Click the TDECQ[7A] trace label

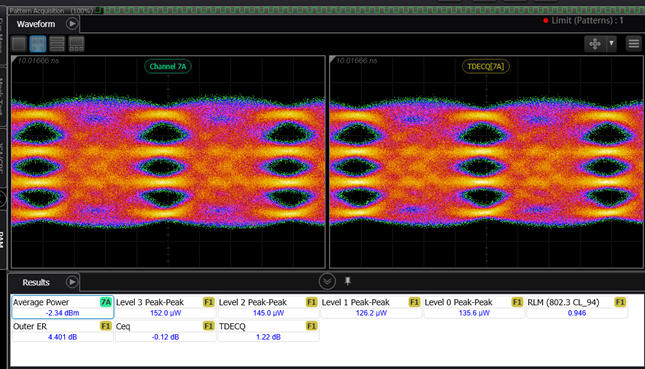(x=486, y=66)
